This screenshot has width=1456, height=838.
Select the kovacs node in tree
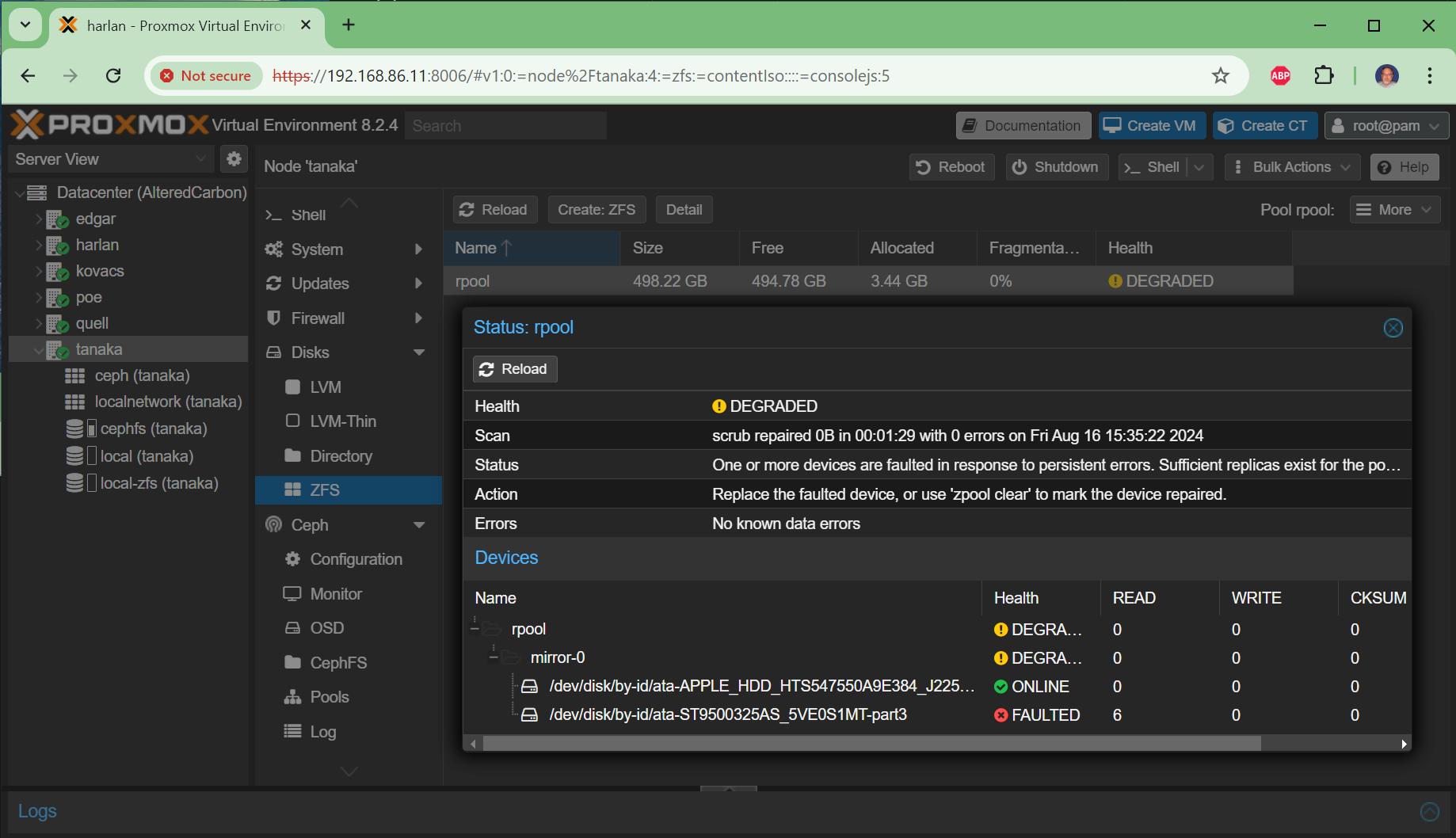(100, 271)
